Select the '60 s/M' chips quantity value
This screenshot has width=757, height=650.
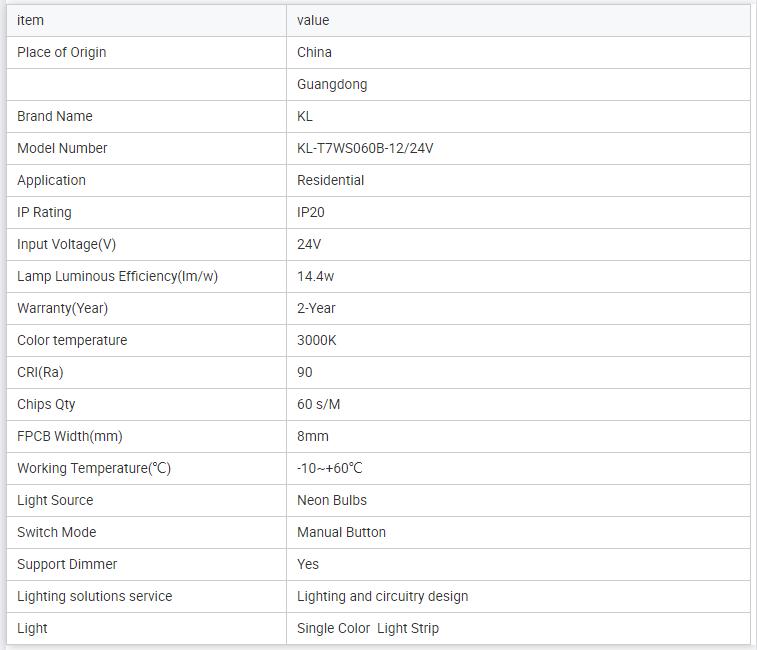tap(319, 404)
